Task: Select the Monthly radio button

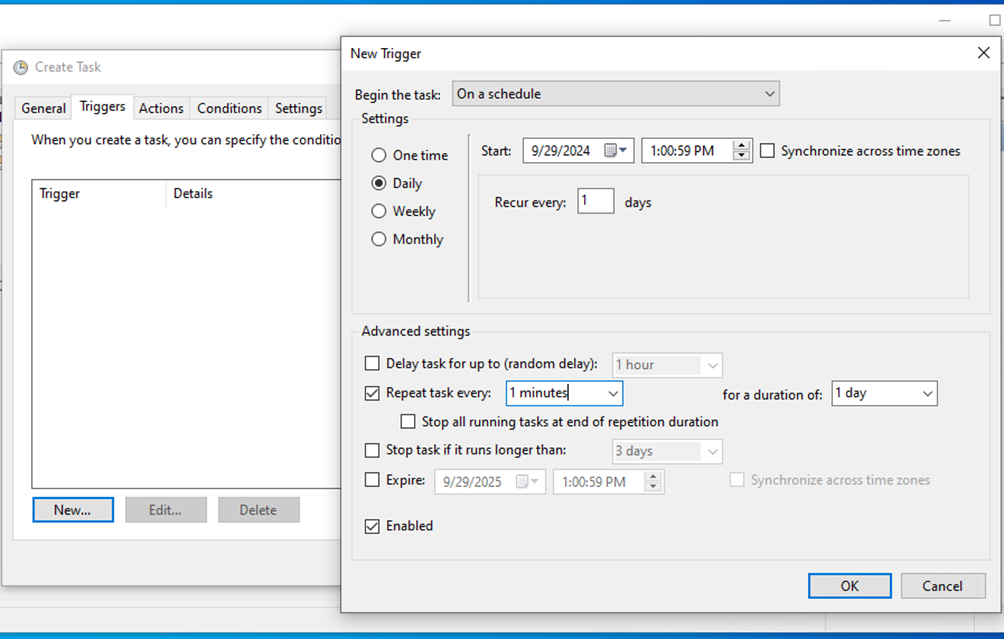Action: point(379,240)
